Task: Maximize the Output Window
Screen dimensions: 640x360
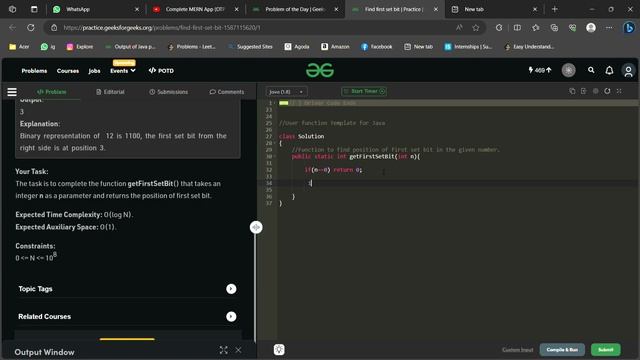Action: pos(223,350)
